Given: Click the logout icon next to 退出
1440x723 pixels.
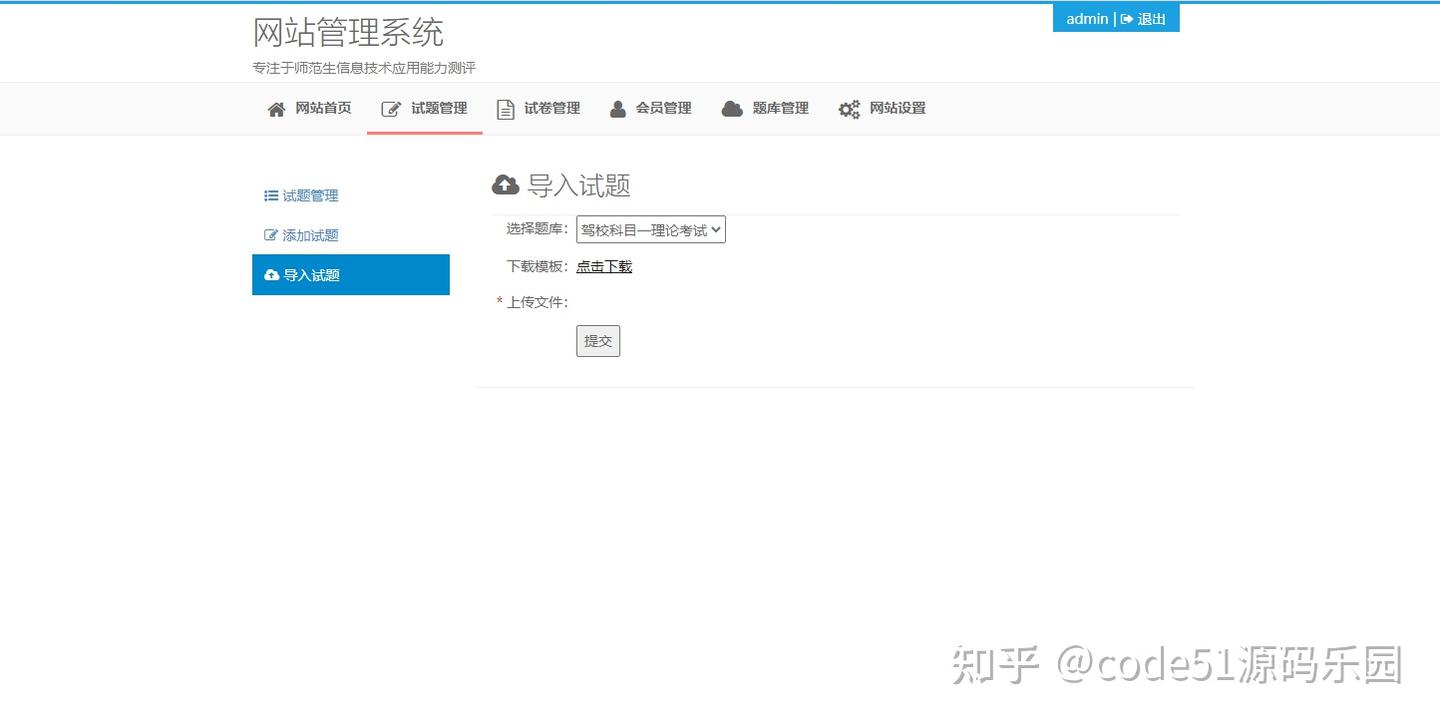Looking at the screenshot, I should click(x=1125, y=18).
